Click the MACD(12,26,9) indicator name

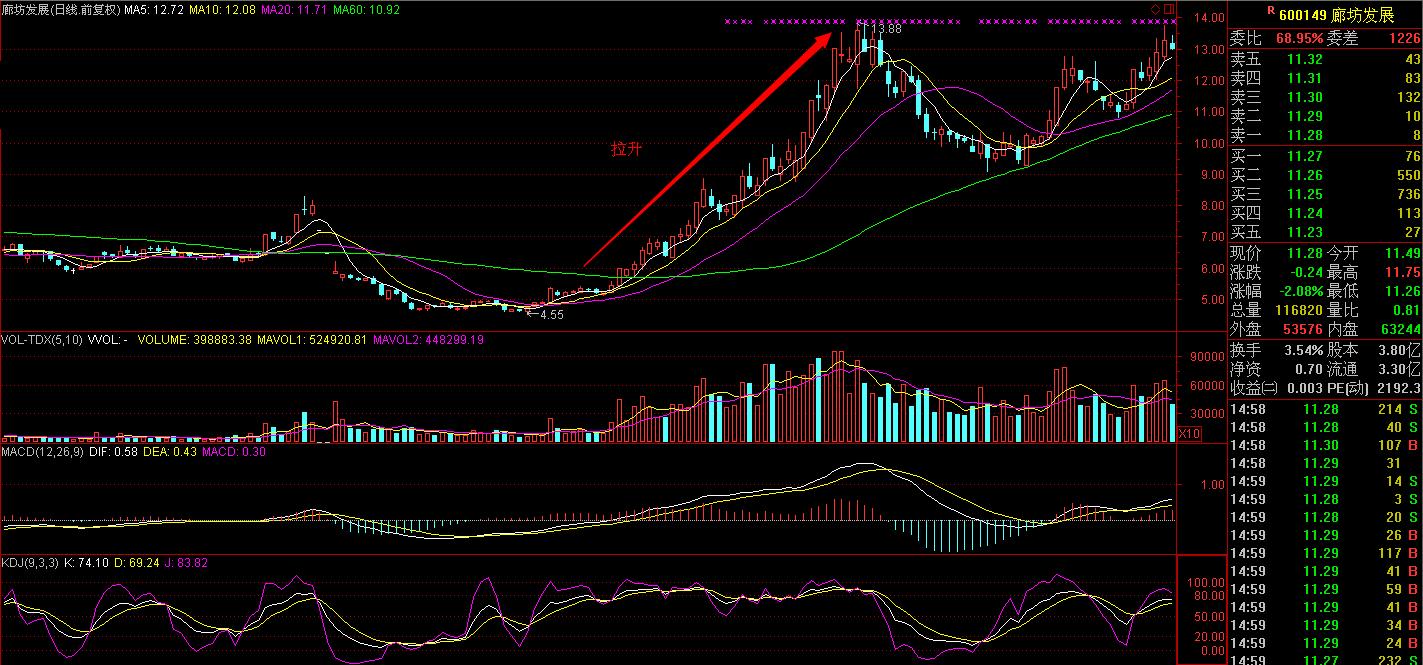tap(40, 452)
